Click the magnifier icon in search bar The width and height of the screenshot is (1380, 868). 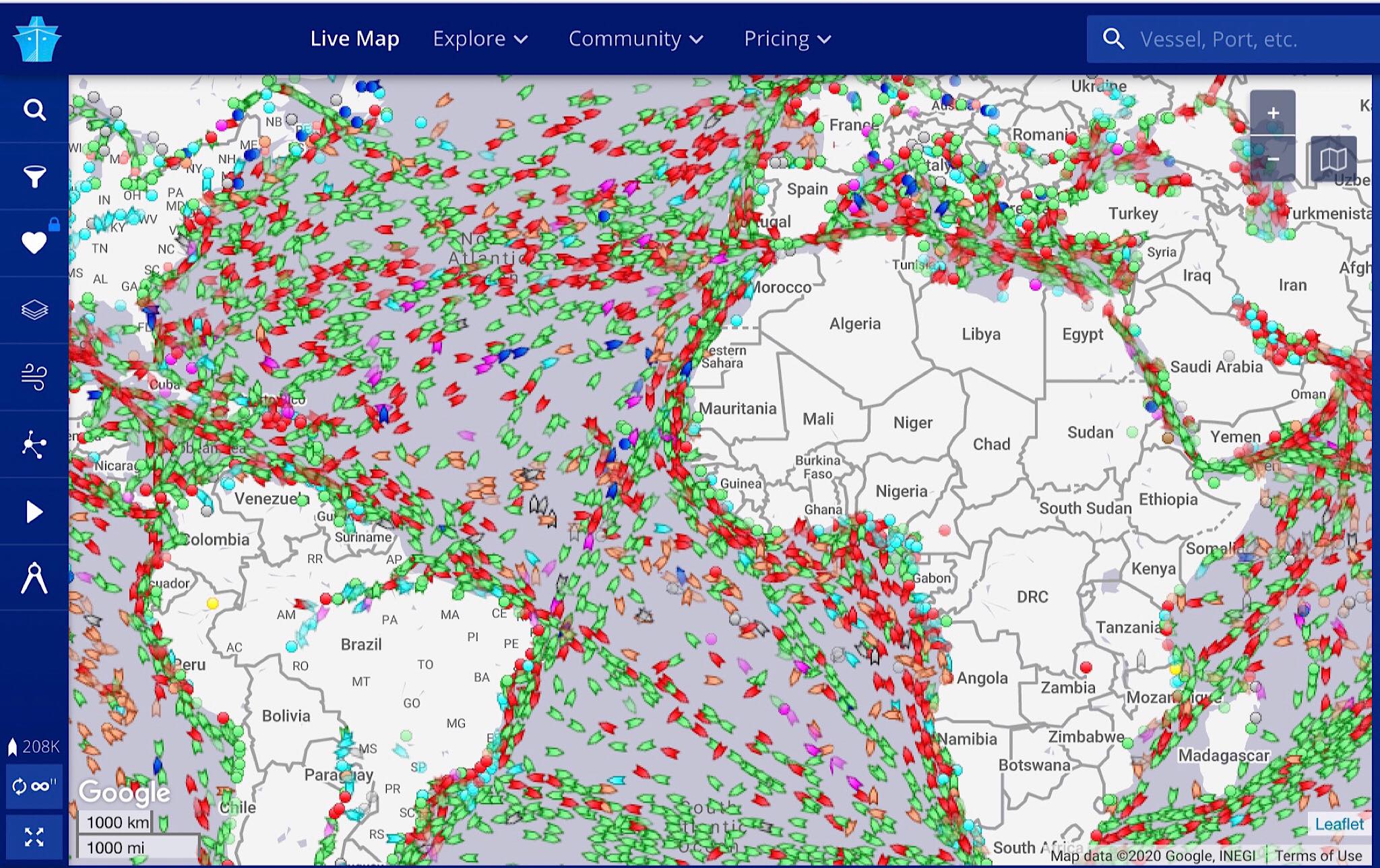click(1113, 39)
